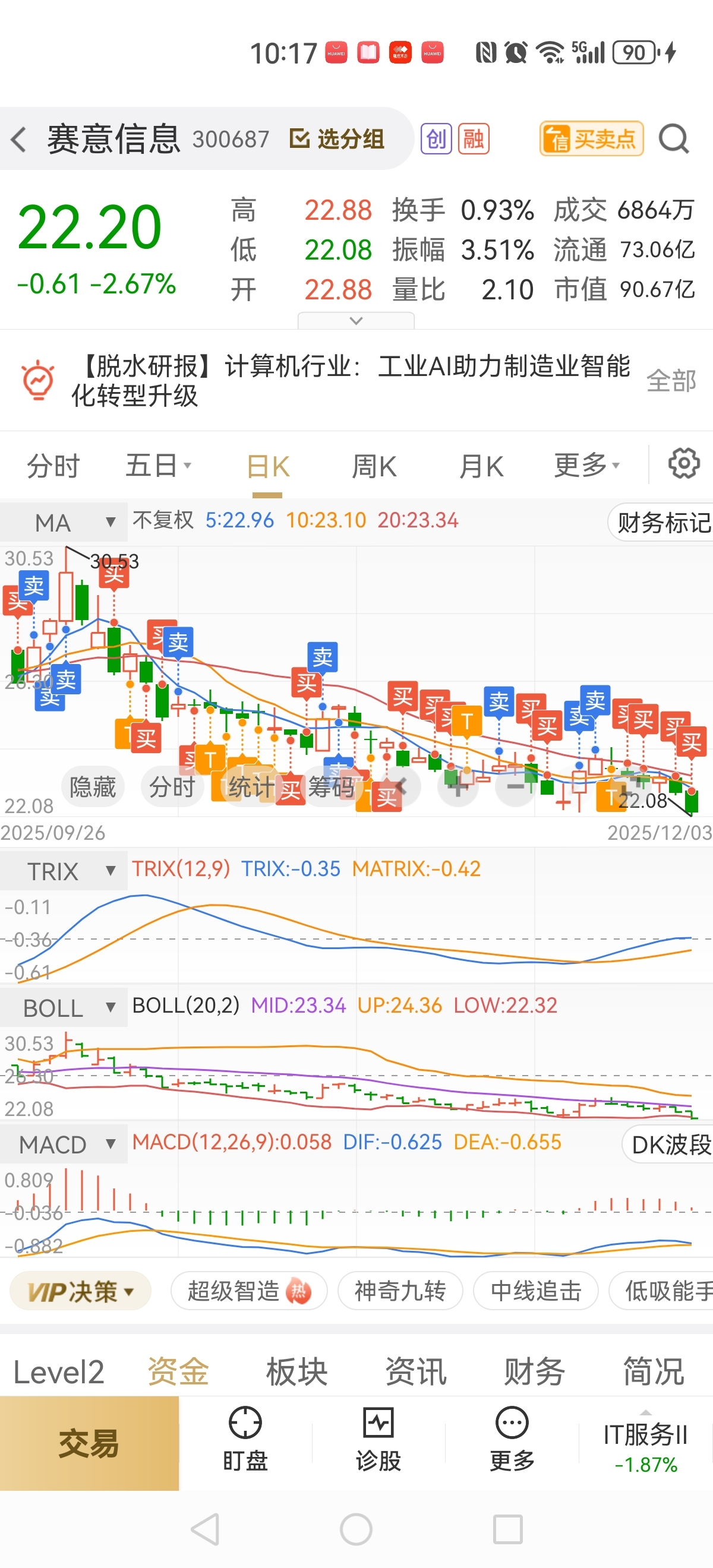
Task: View all reports via 全部
Action: tap(671, 381)
